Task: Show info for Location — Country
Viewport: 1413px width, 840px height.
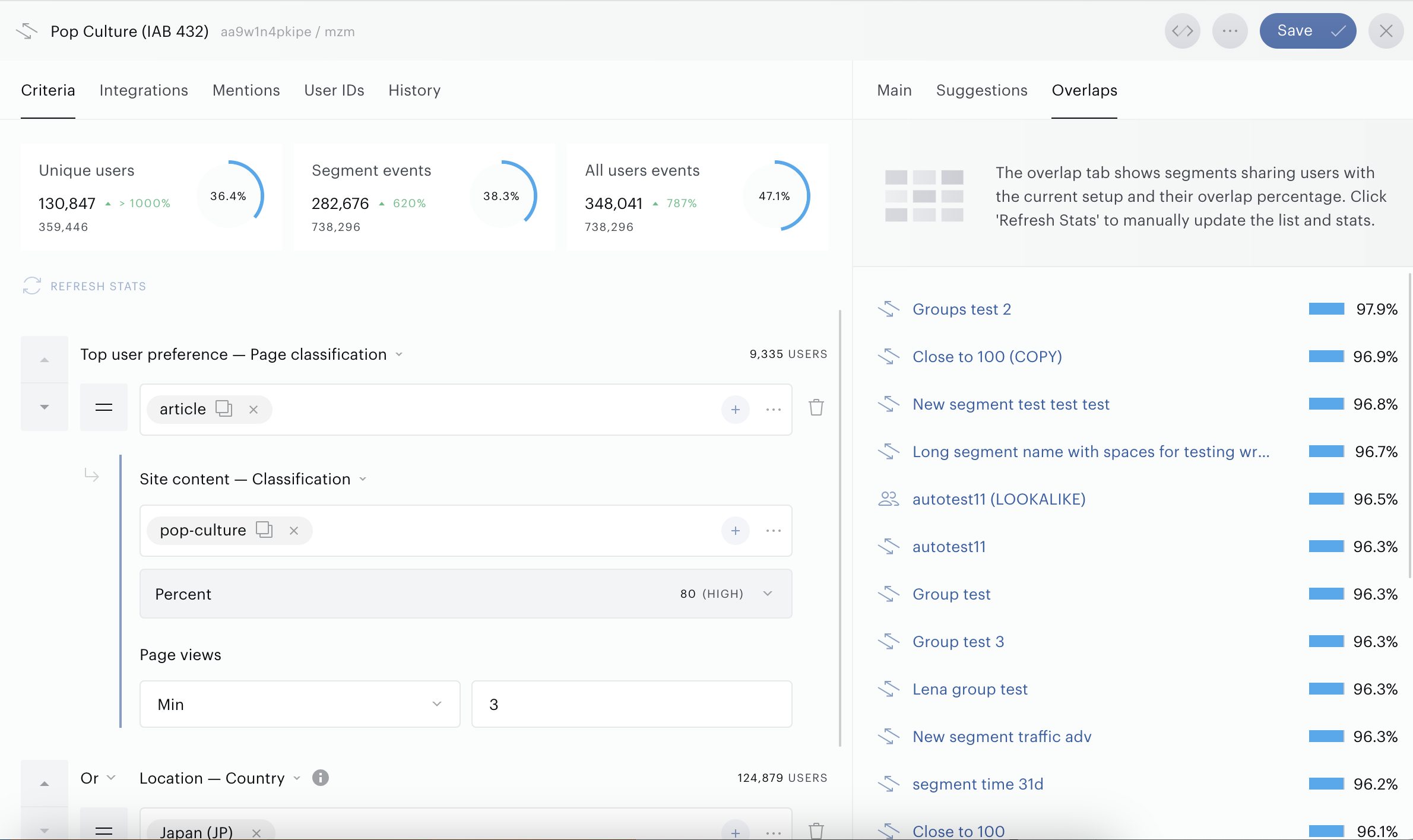Action: [321, 778]
